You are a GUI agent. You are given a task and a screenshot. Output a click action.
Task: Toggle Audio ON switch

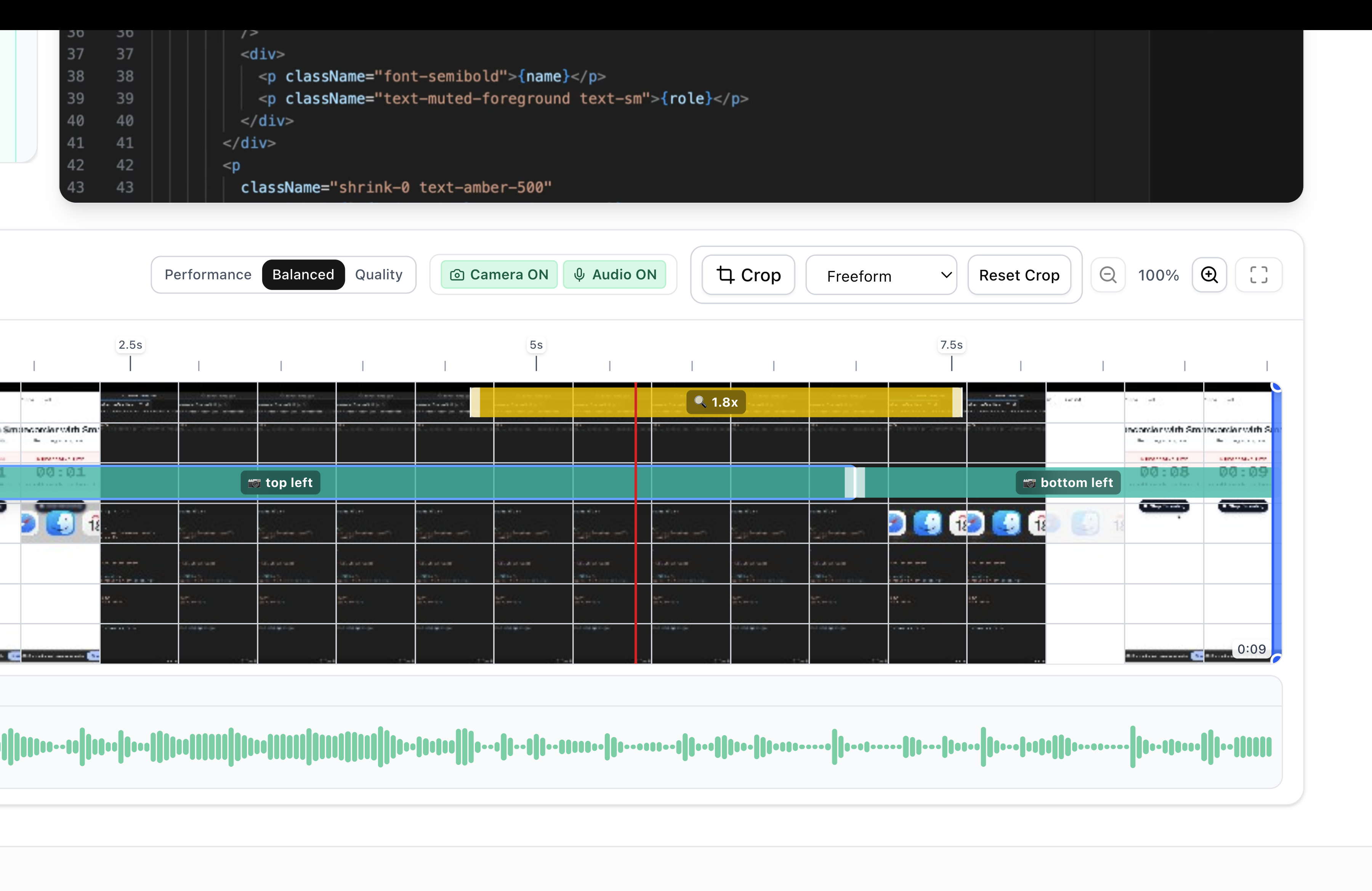coord(614,275)
